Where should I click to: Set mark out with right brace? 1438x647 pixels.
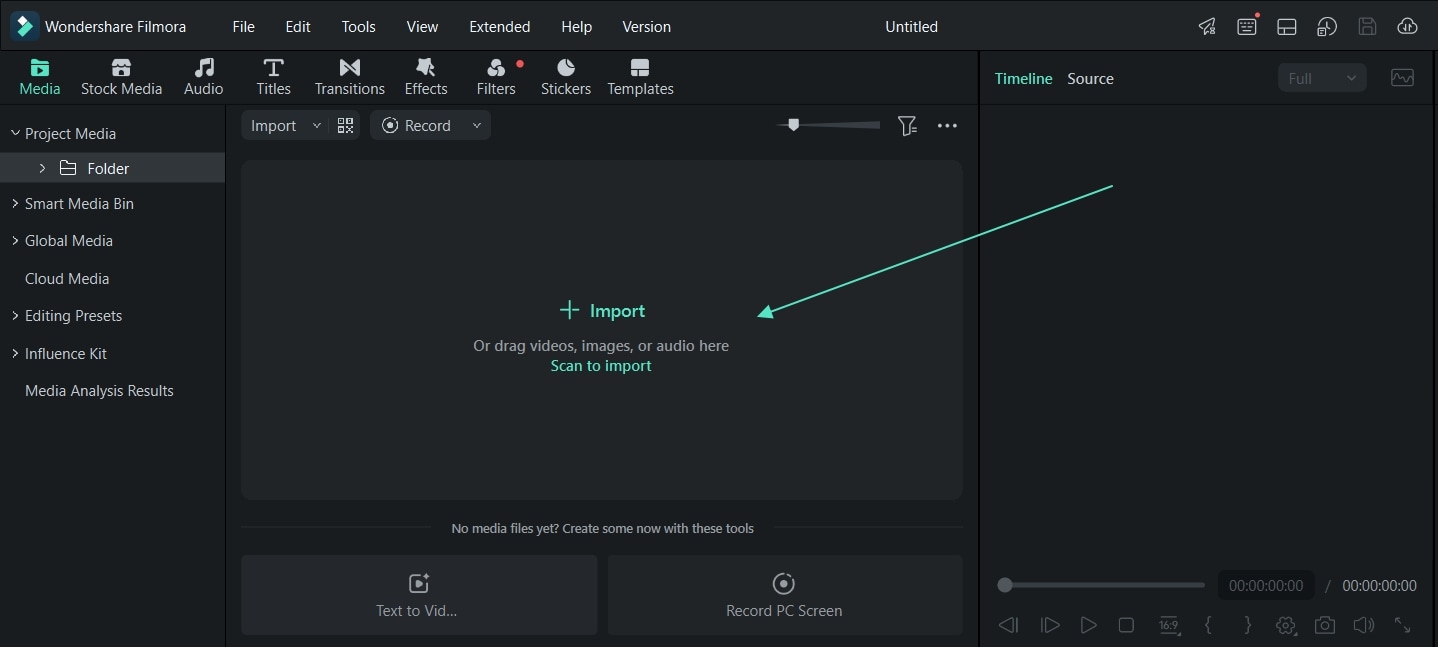click(x=1247, y=625)
